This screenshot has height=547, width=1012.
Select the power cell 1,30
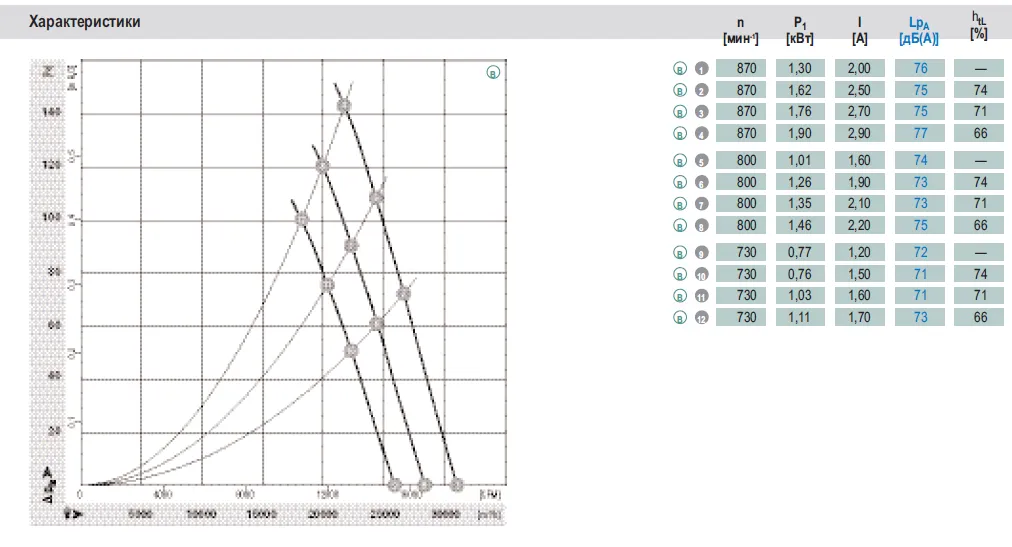pyautogui.click(x=800, y=68)
